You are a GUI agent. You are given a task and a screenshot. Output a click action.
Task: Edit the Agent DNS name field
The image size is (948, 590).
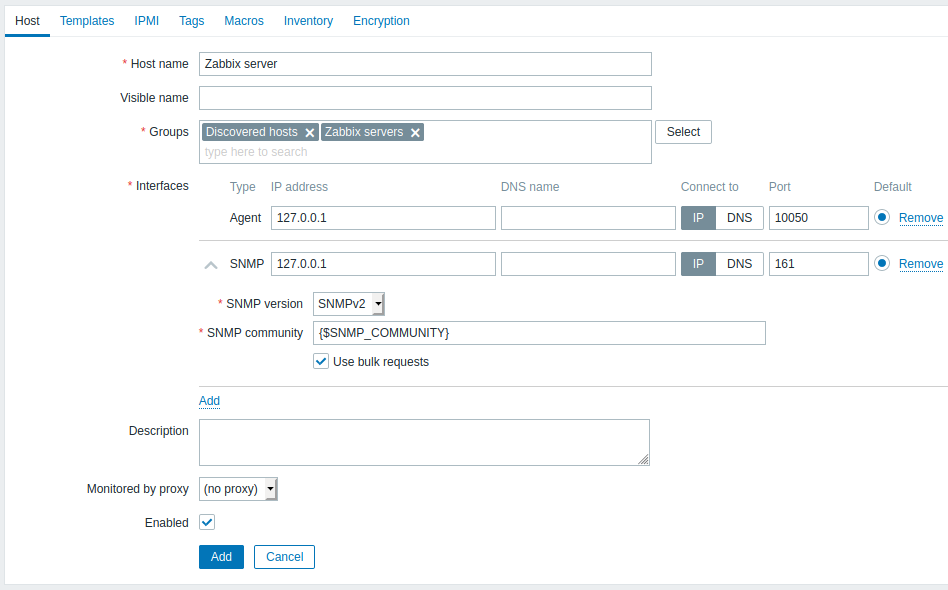[x=588, y=218]
